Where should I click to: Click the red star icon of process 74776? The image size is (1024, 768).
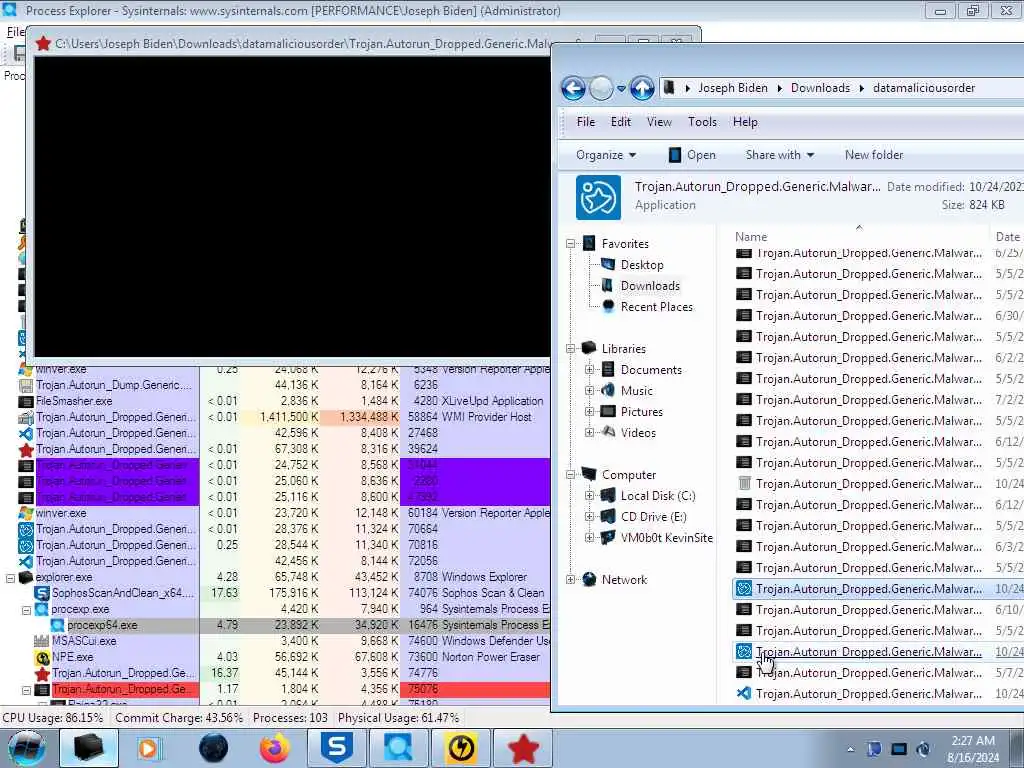click(x=42, y=673)
